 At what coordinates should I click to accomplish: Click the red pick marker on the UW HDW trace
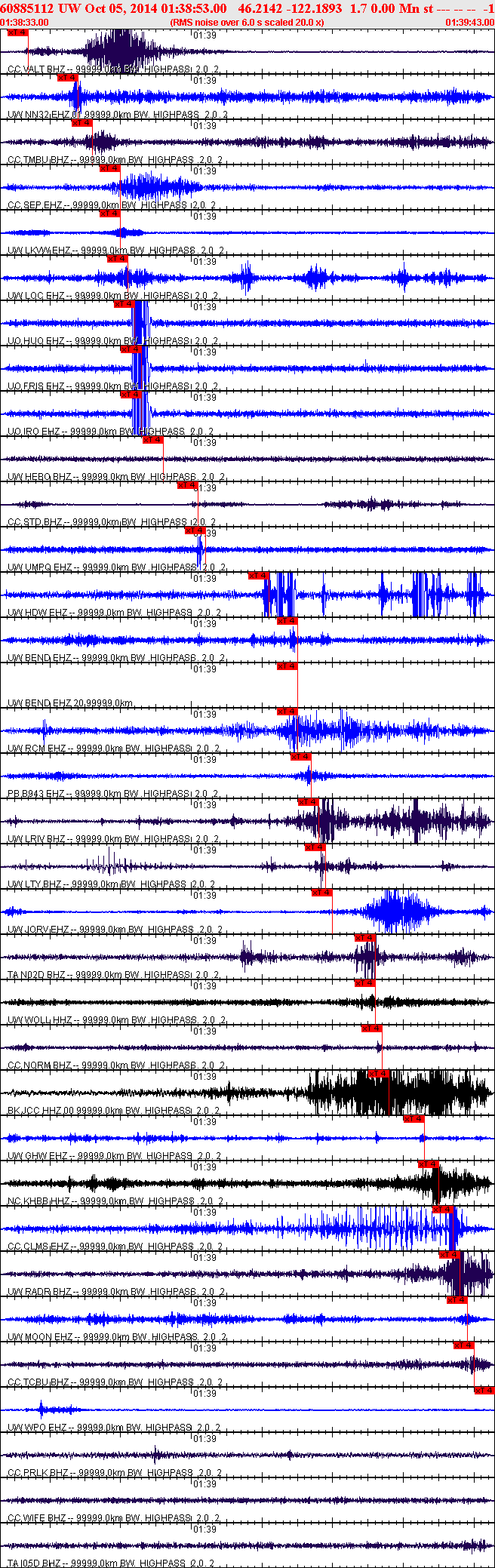(258, 576)
